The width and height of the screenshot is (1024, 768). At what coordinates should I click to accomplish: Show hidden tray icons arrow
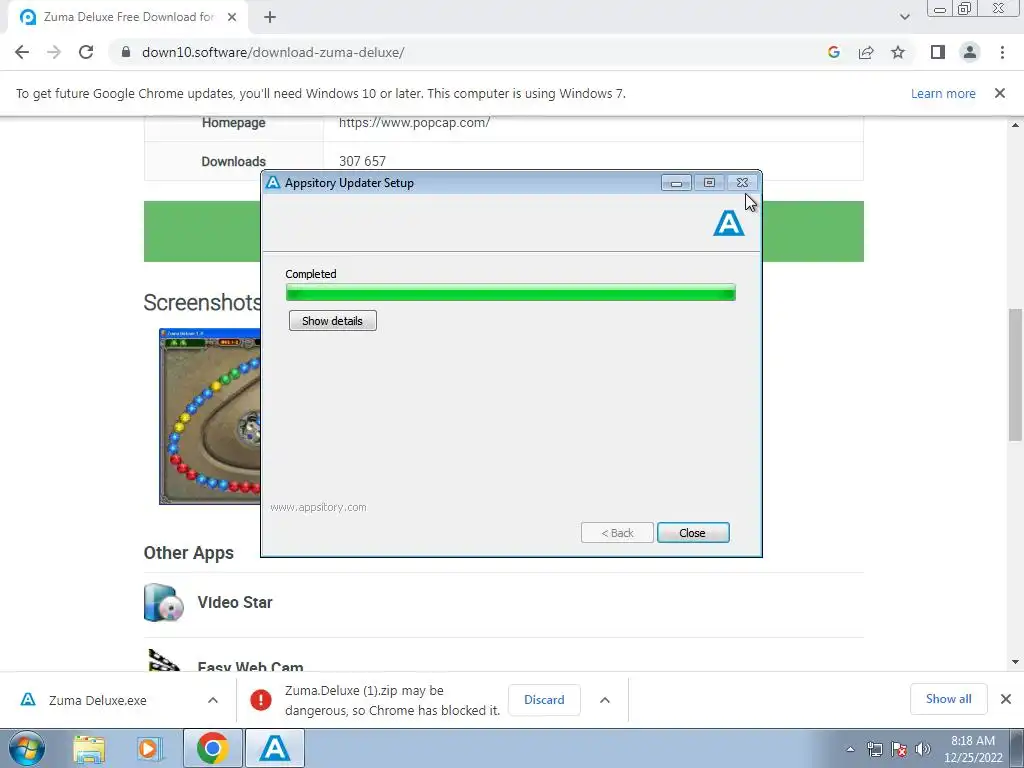tap(850, 749)
